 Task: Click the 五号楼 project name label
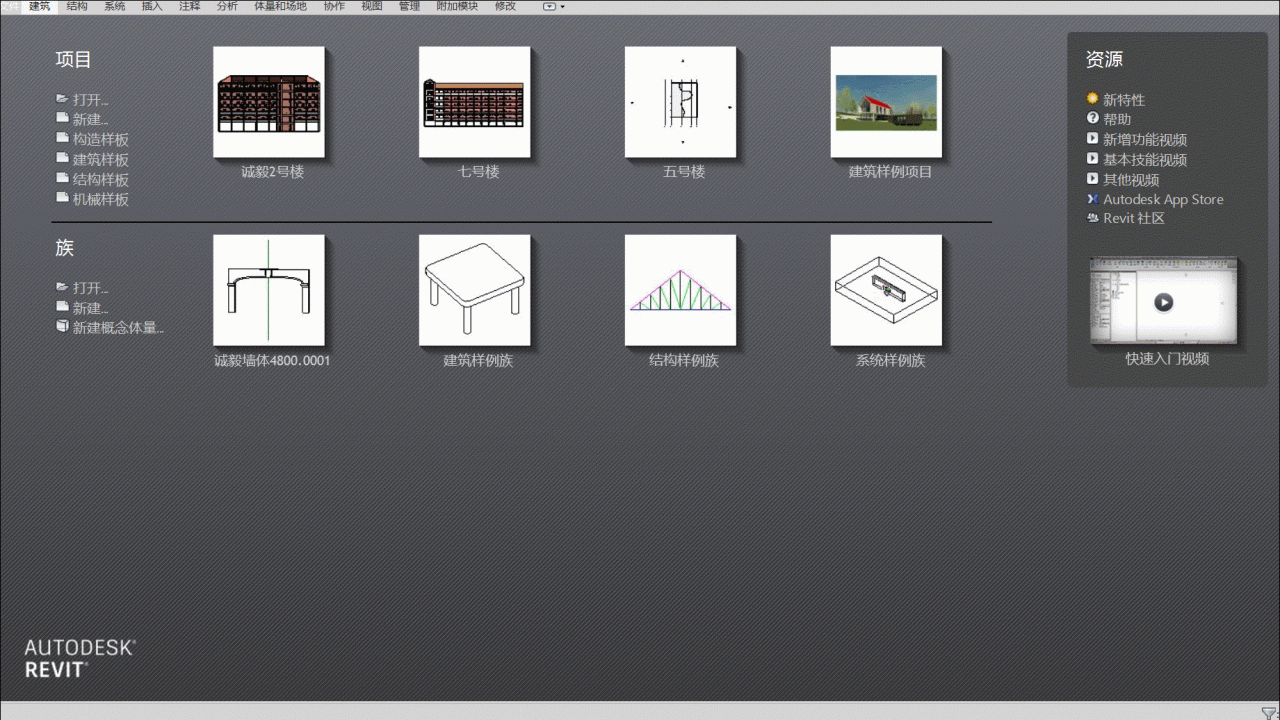tap(684, 172)
